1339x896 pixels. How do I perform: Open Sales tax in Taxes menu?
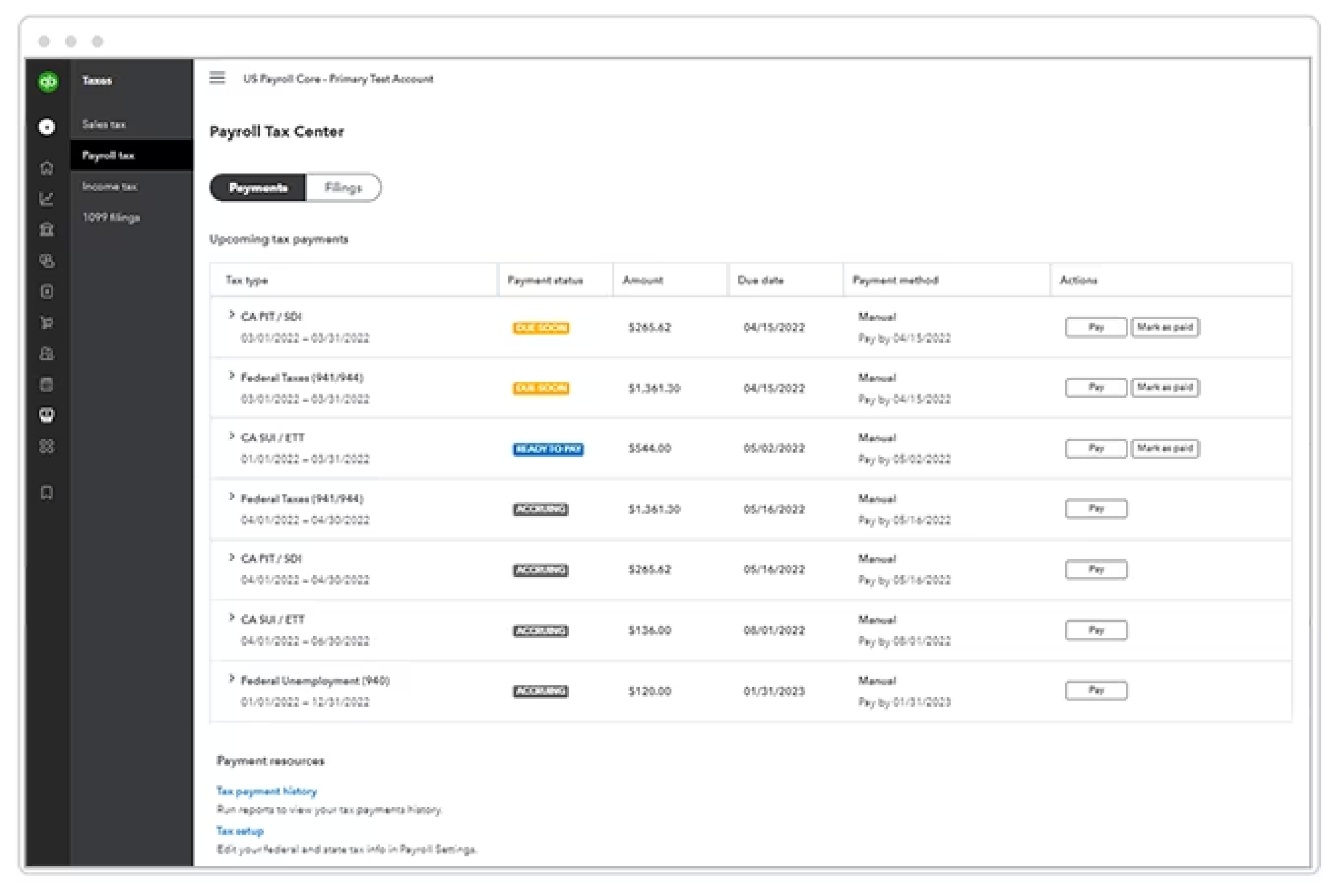tap(104, 125)
